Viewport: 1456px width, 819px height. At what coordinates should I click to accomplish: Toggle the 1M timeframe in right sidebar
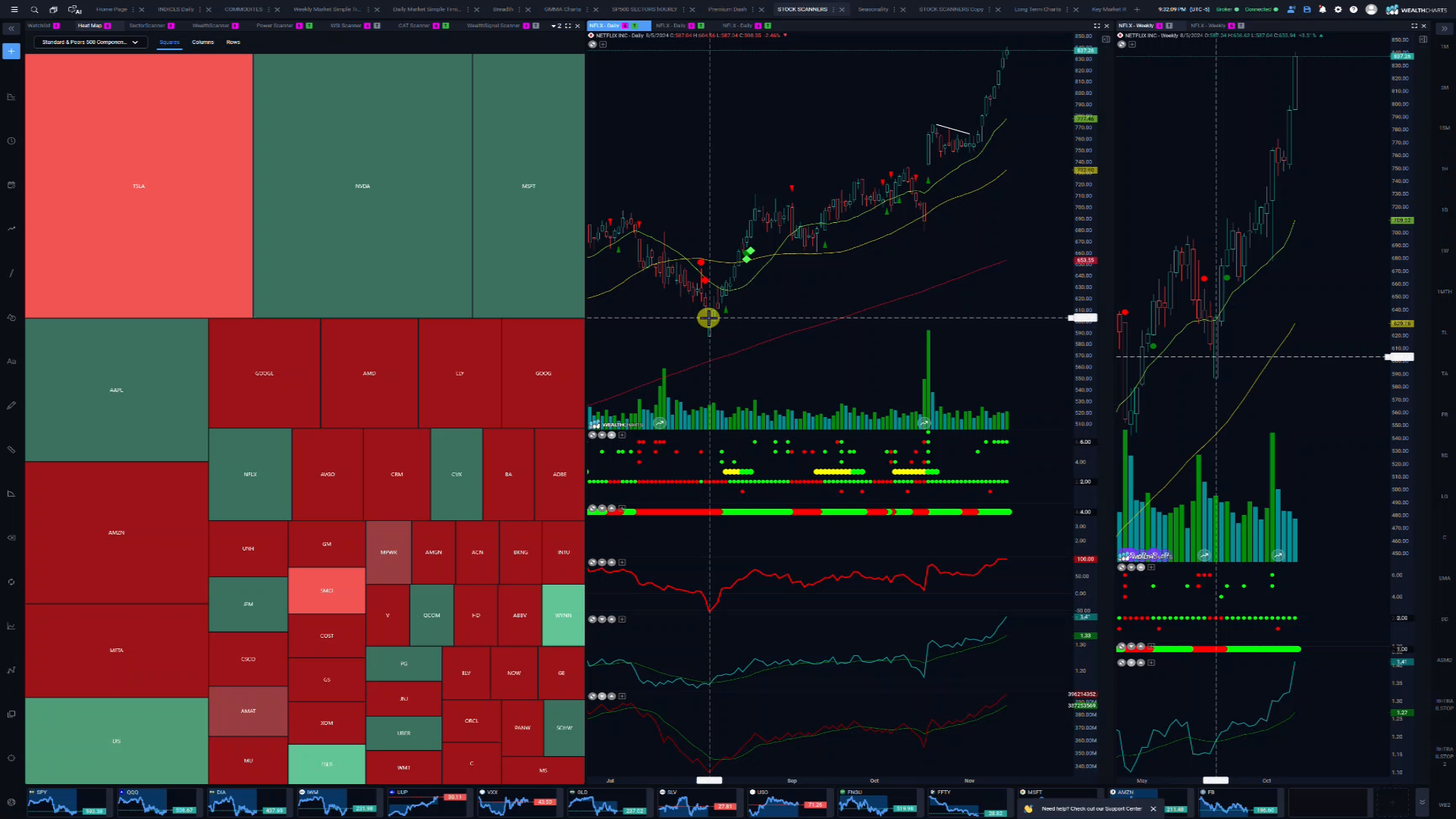(1445, 47)
